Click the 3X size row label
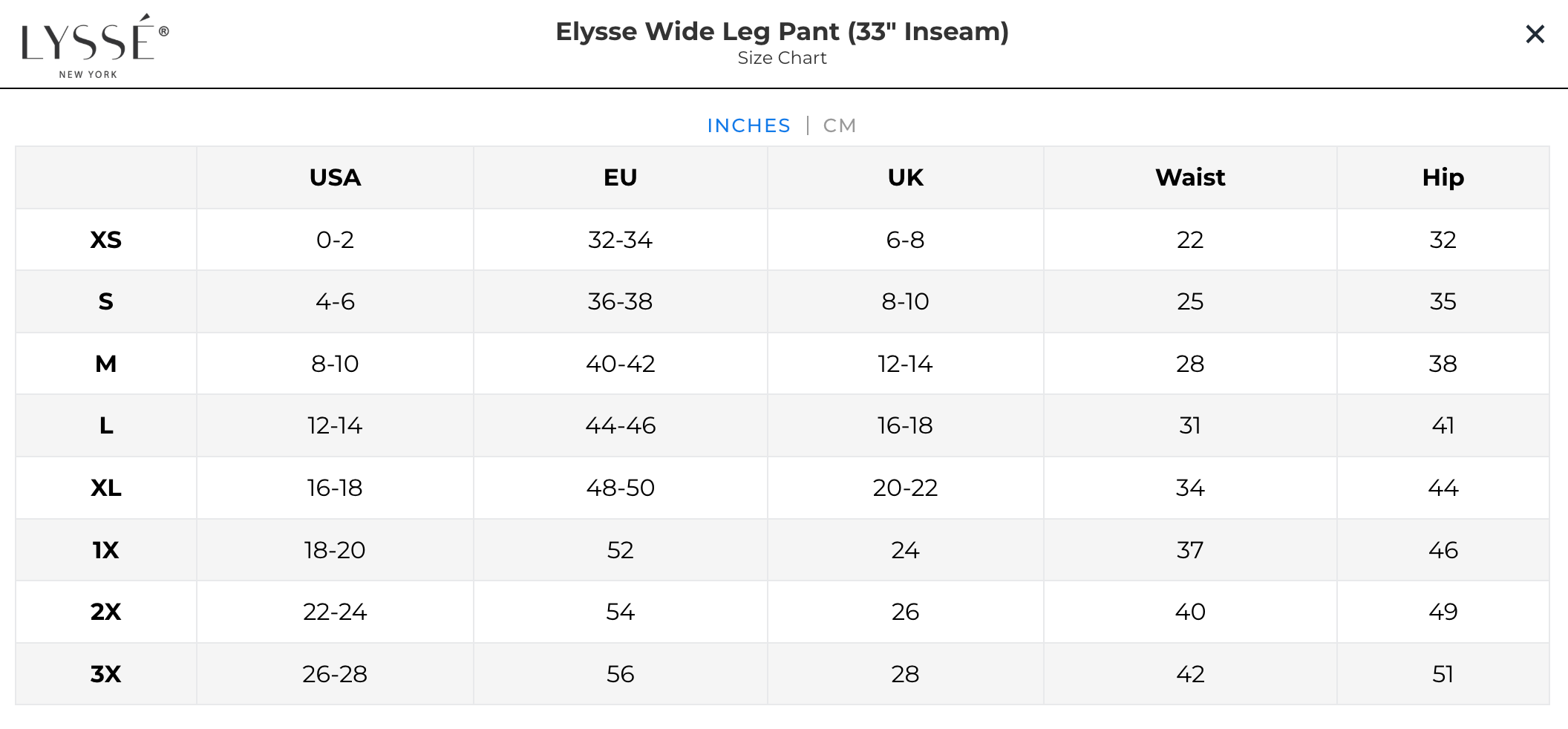The image size is (1568, 729). point(105,674)
